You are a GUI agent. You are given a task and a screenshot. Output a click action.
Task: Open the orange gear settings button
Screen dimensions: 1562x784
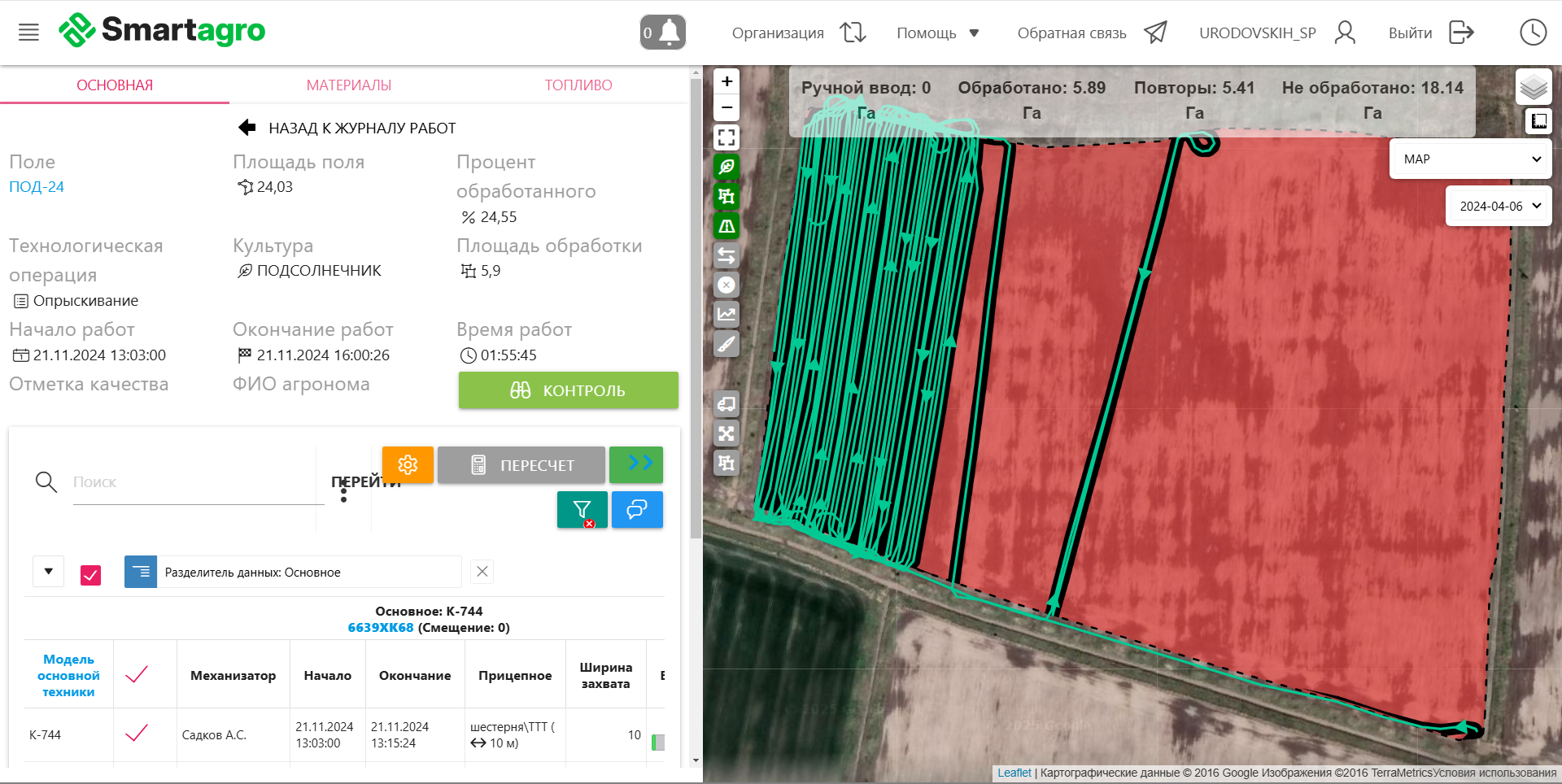click(x=408, y=464)
